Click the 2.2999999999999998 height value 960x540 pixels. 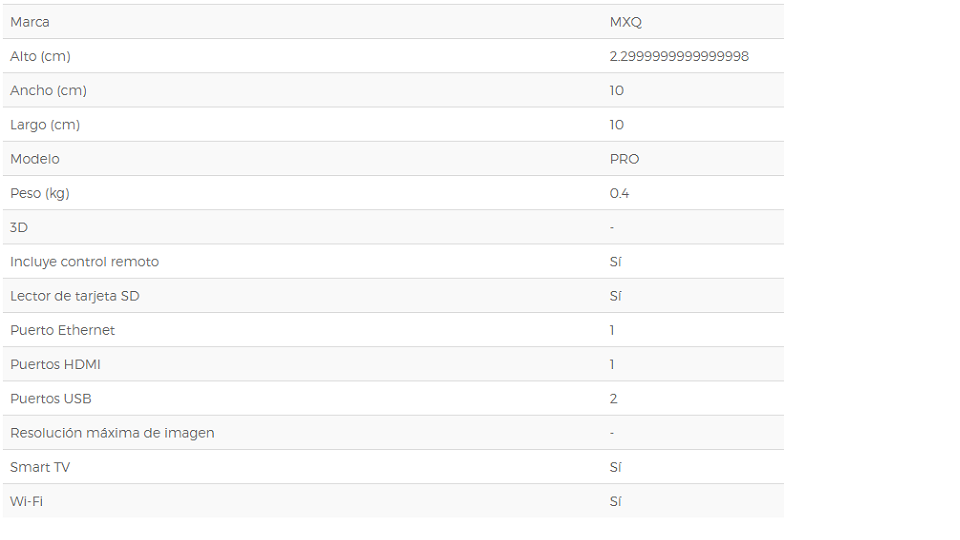click(x=679, y=56)
